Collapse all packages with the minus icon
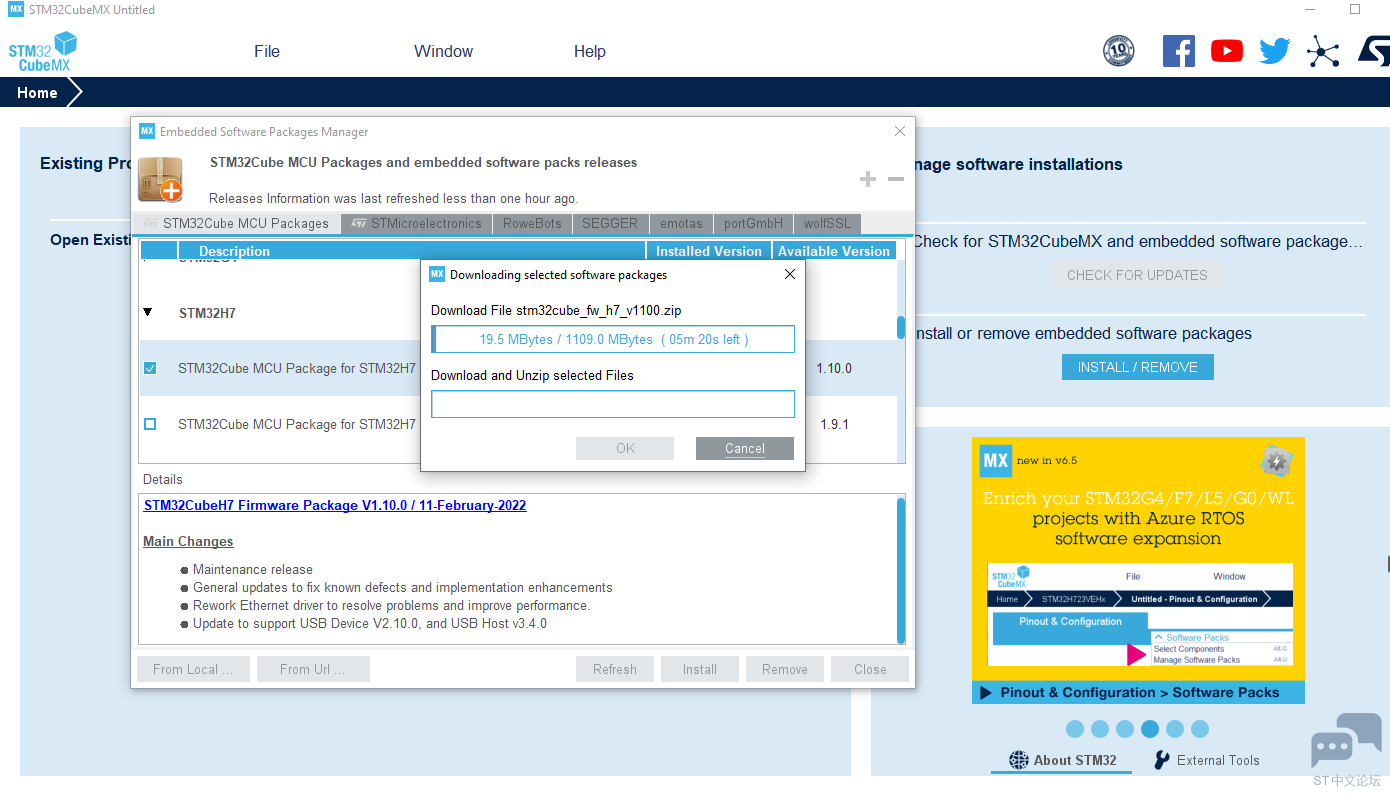This screenshot has width=1390, height=796. (896, 179)
